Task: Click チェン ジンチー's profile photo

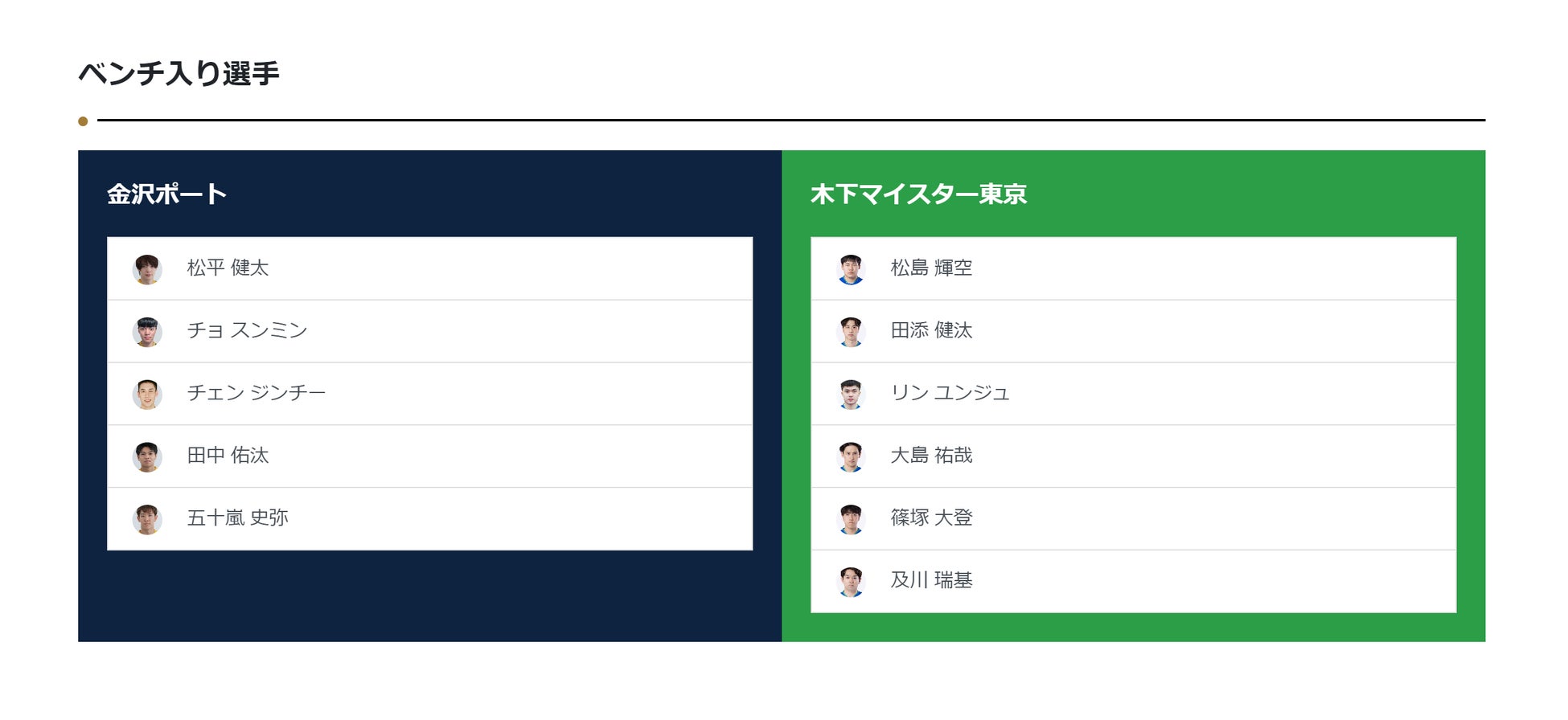Action: (148, 393)
